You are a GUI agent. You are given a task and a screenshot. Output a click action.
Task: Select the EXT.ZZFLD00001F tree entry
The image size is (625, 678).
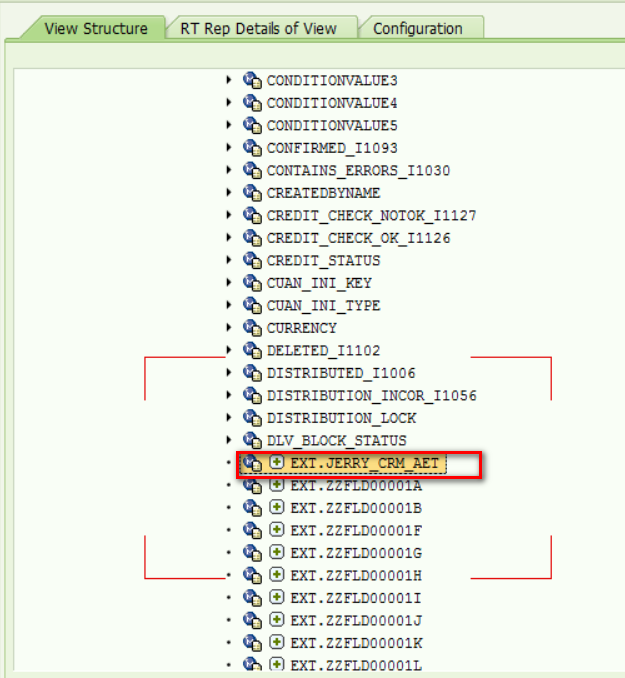click(x=356, y=531)
